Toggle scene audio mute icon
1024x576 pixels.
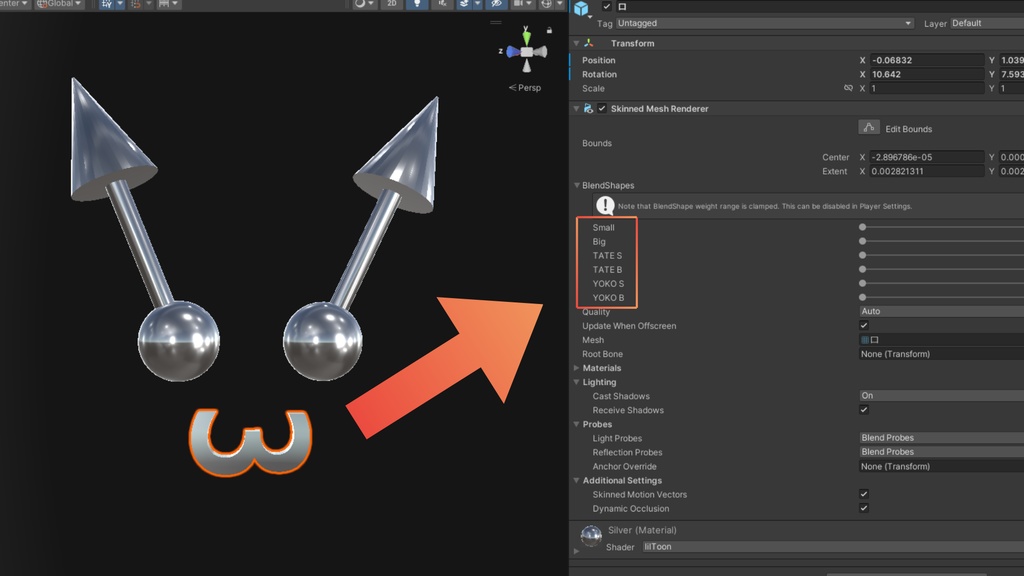(x=442, y=4)
